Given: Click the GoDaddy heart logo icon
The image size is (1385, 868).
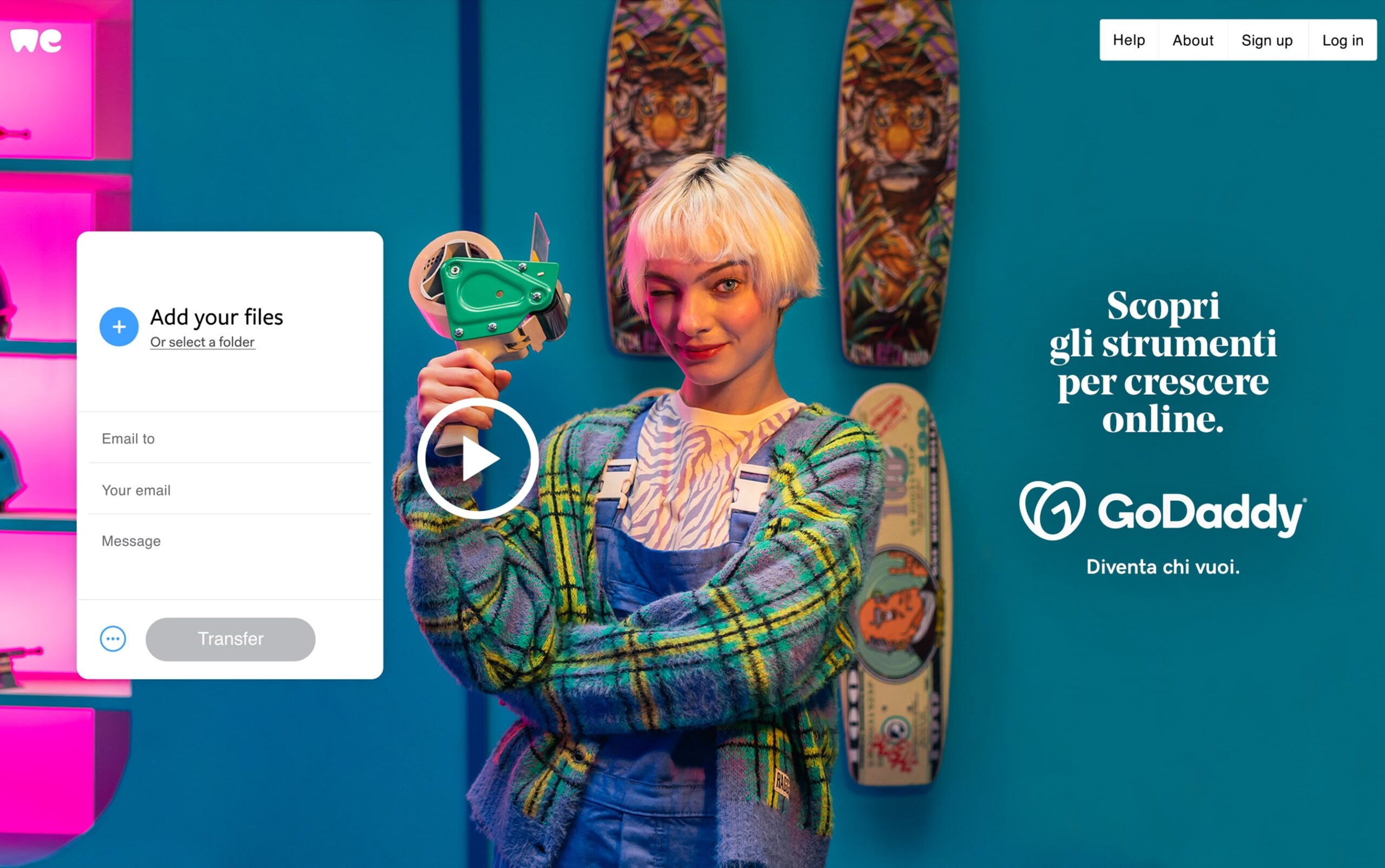Looking at the screenshot, I should tap(1052, 511).
